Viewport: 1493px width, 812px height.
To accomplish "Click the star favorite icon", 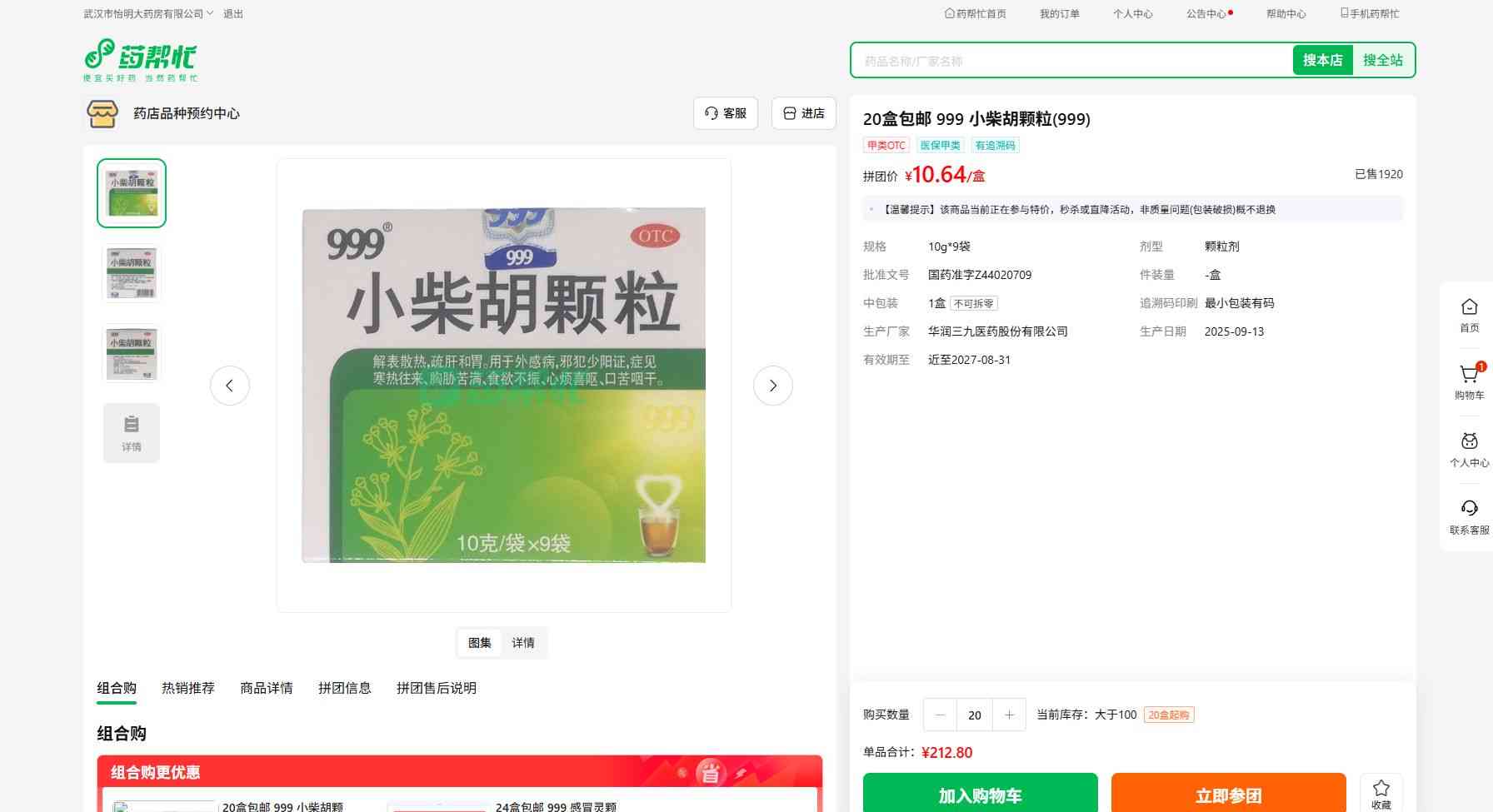I will coord(1381,789).
